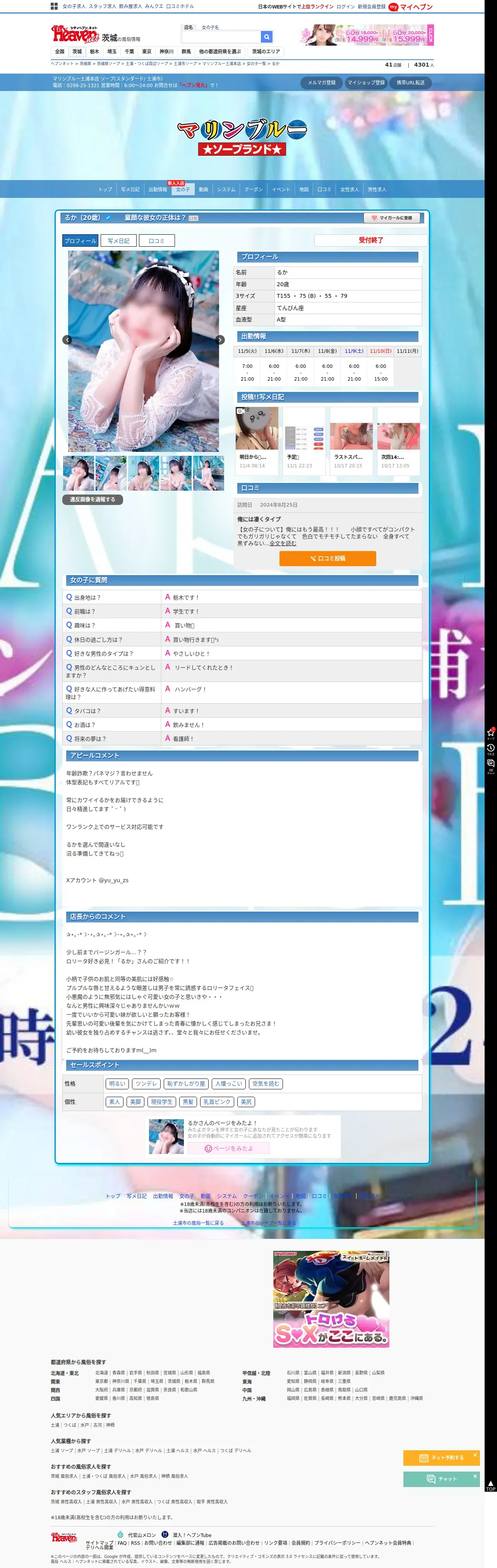Open 女性求人 in the top shop navigation bar
Screen dimensions: 497x1568
pos(350,189)
